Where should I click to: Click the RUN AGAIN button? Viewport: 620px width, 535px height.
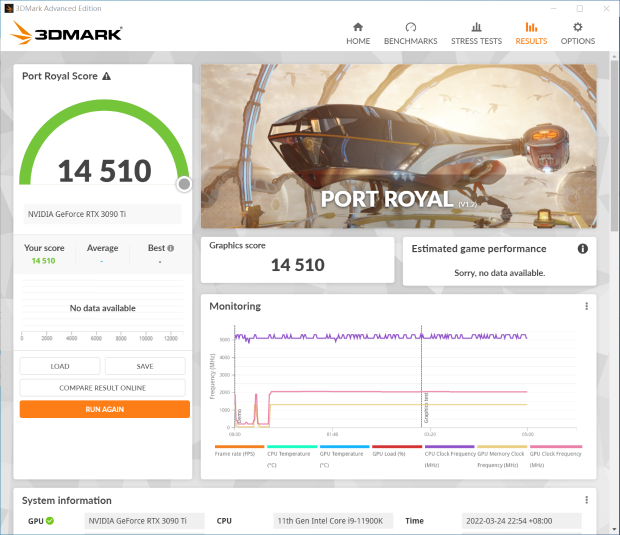click(105, 409)
